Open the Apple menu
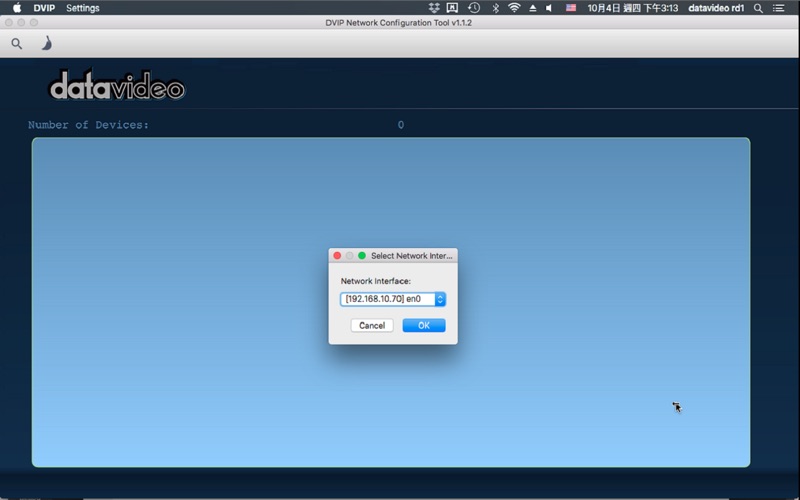This screenshot has height=500, width=800. point(17,8)
